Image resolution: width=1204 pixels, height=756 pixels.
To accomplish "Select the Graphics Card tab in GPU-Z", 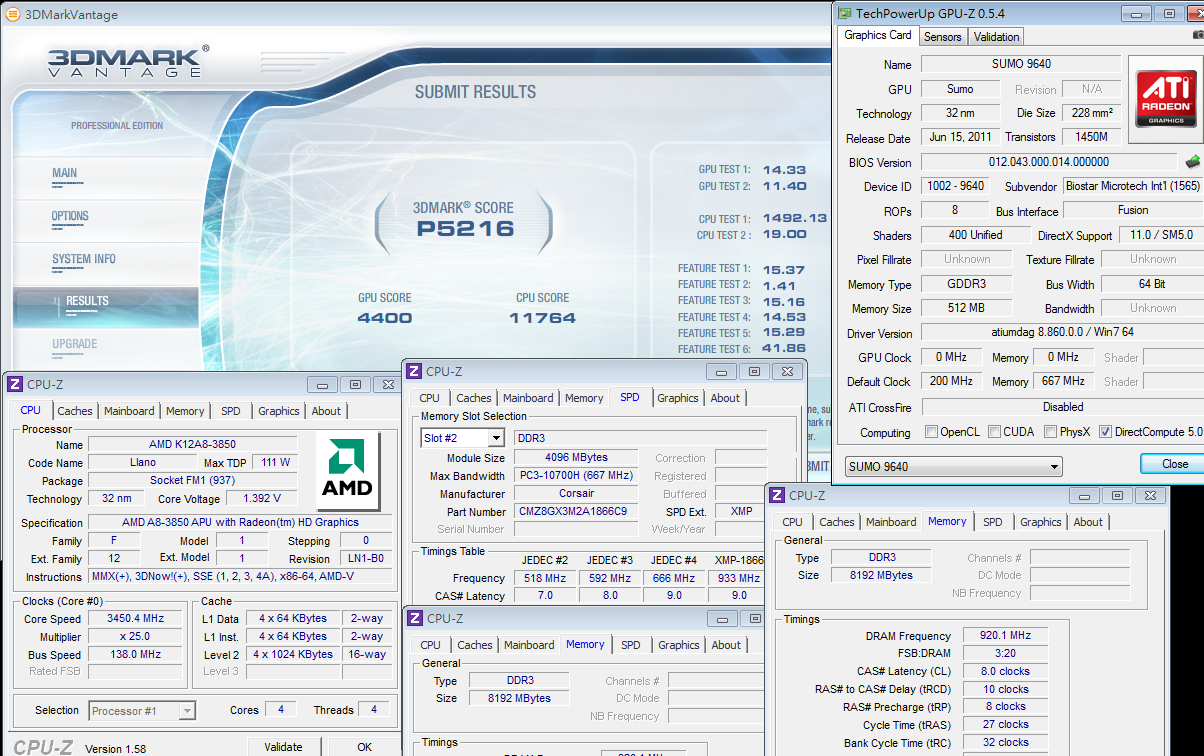I will click(x=878, y=36).
